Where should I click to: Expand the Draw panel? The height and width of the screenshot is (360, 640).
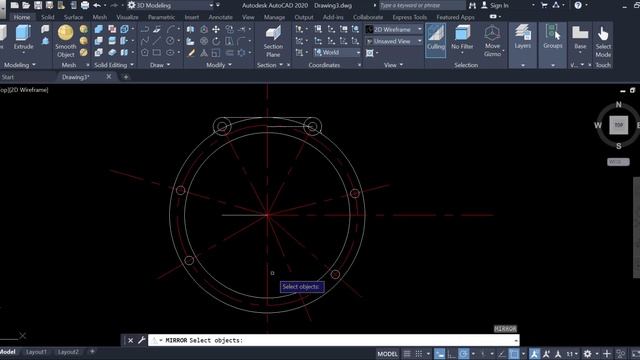160,65
